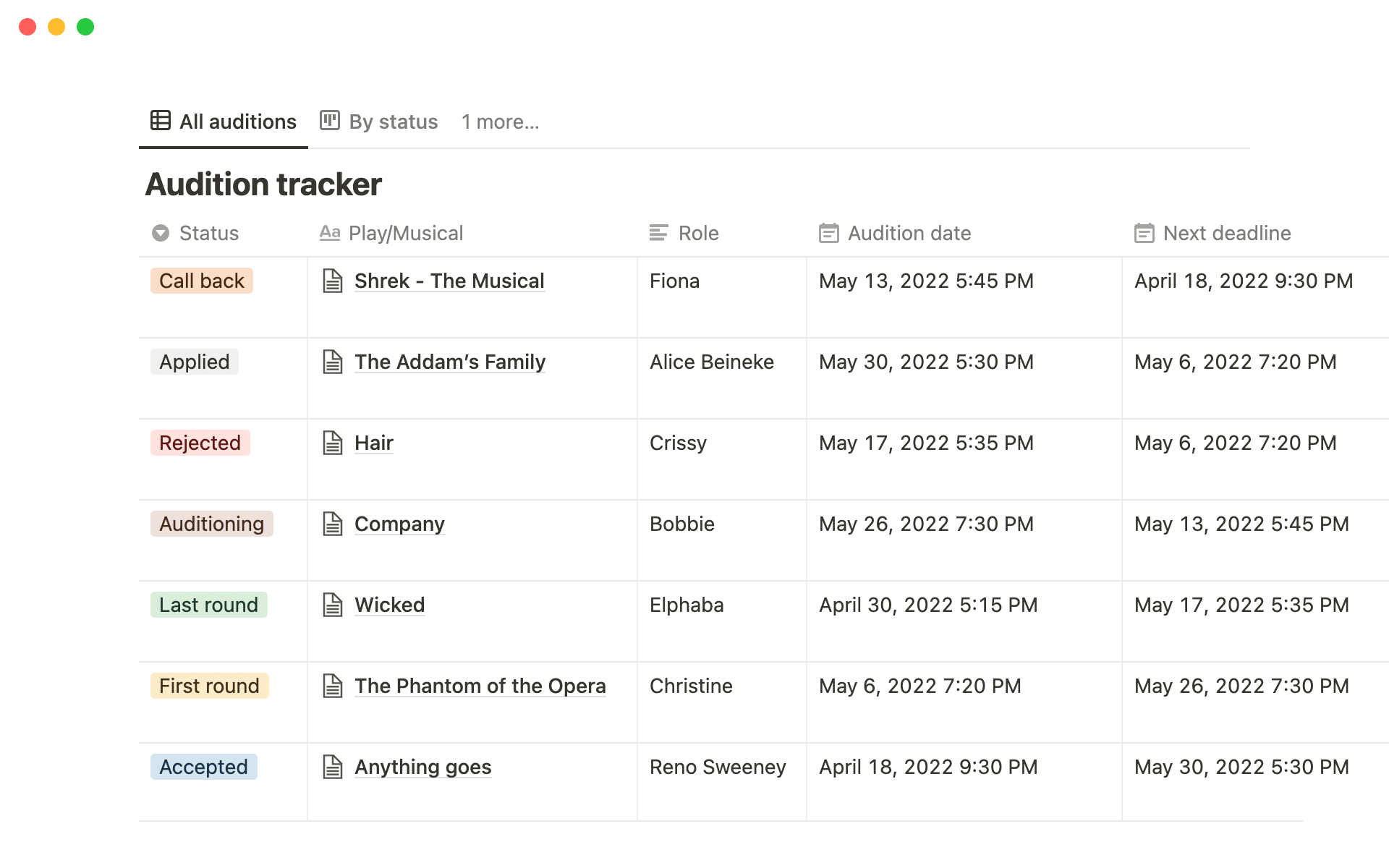
Task: Click the Status column select icon
Action: point(161,233)
